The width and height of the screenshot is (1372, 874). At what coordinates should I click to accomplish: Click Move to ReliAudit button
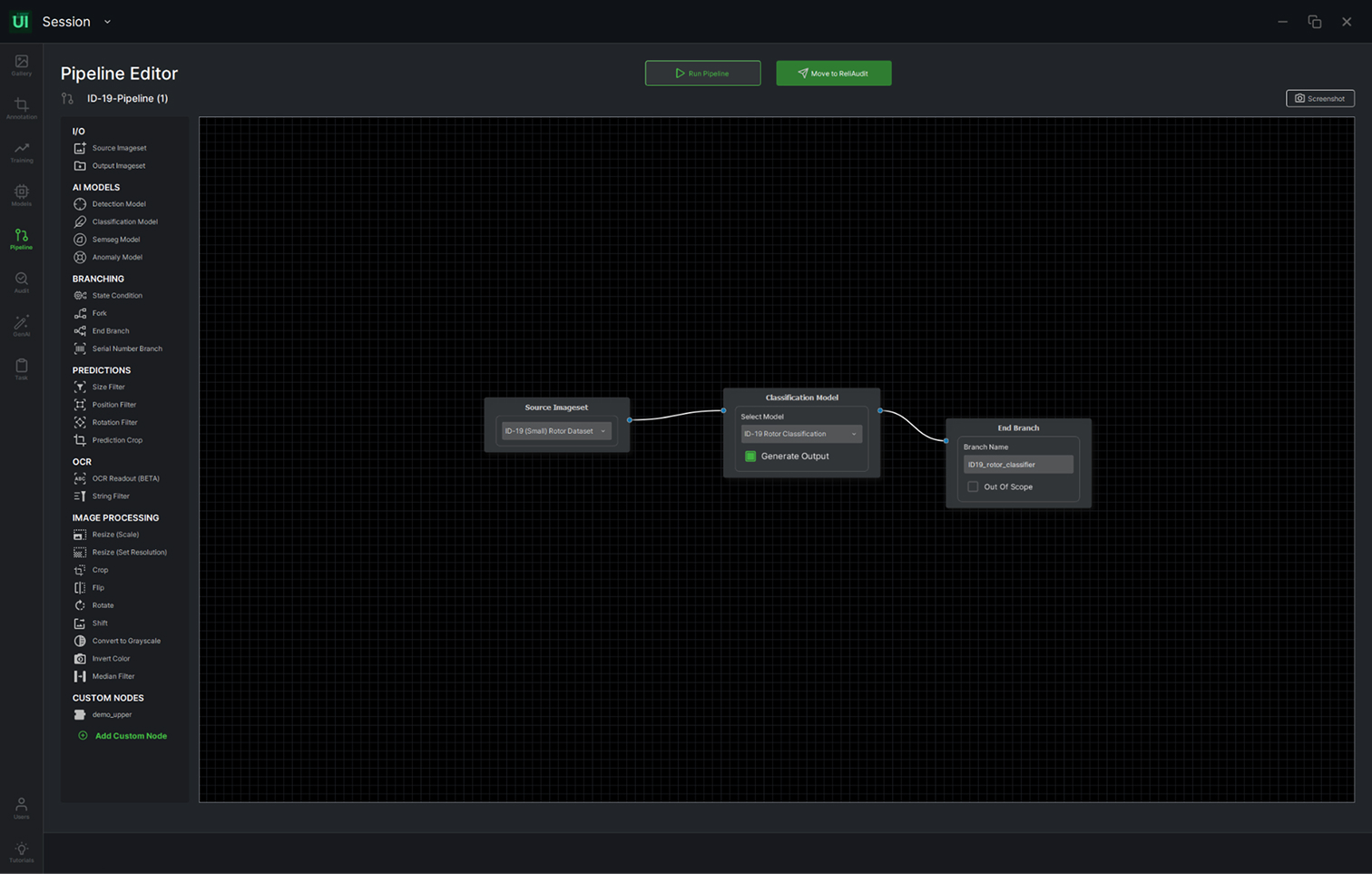[834, 74]
